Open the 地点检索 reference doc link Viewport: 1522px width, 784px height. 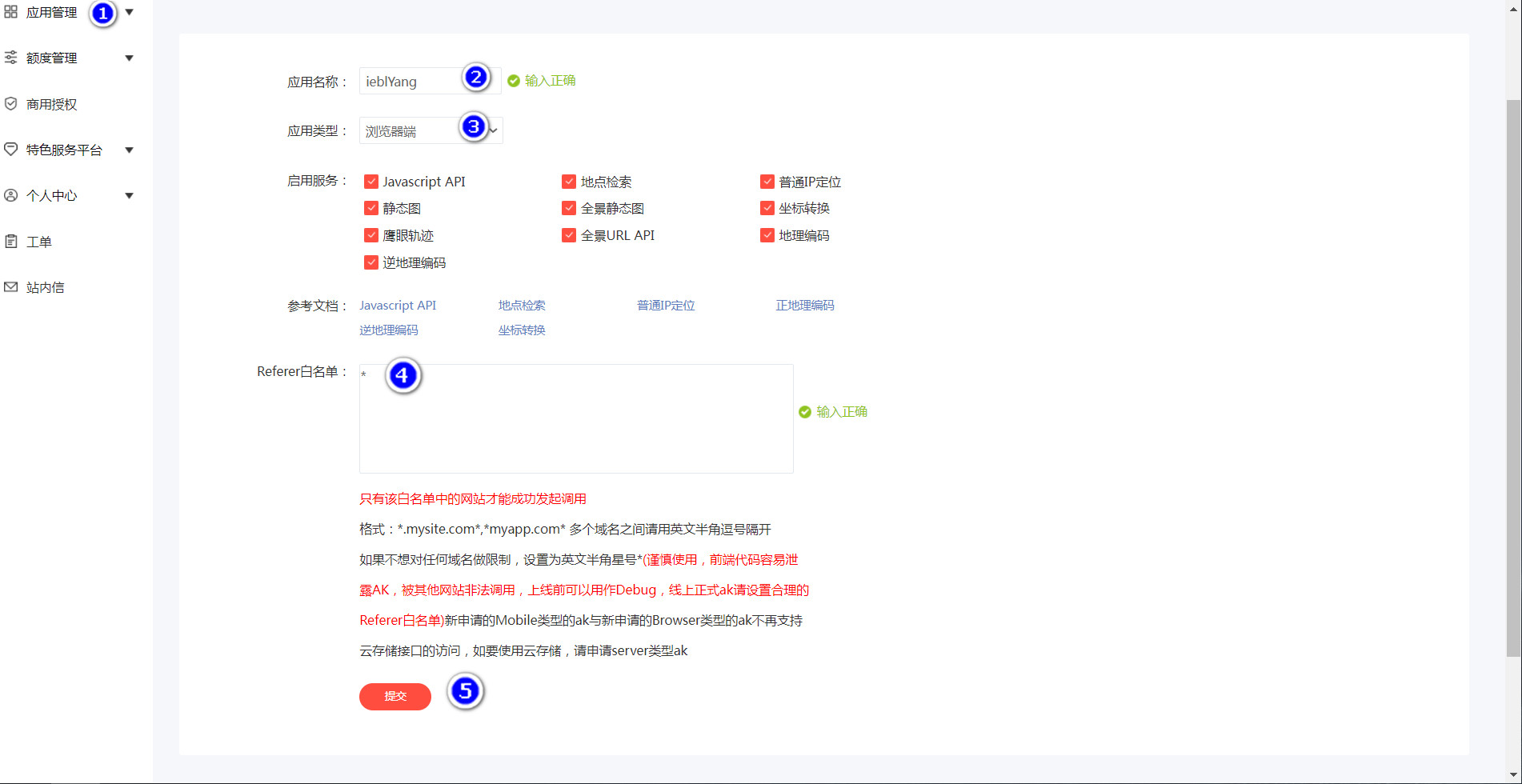[522, 306]
